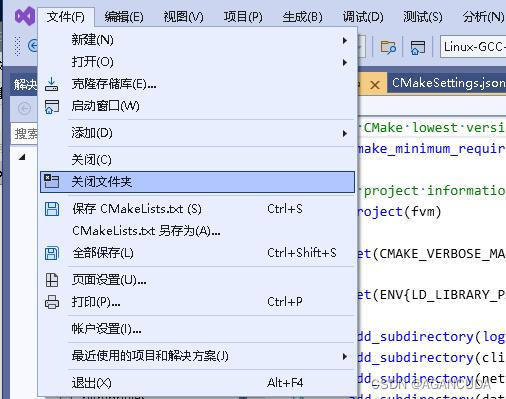Screen dimensions: 506x399
Task: Open 页面设置(U)... menu entry
Action: click(197, 280)
